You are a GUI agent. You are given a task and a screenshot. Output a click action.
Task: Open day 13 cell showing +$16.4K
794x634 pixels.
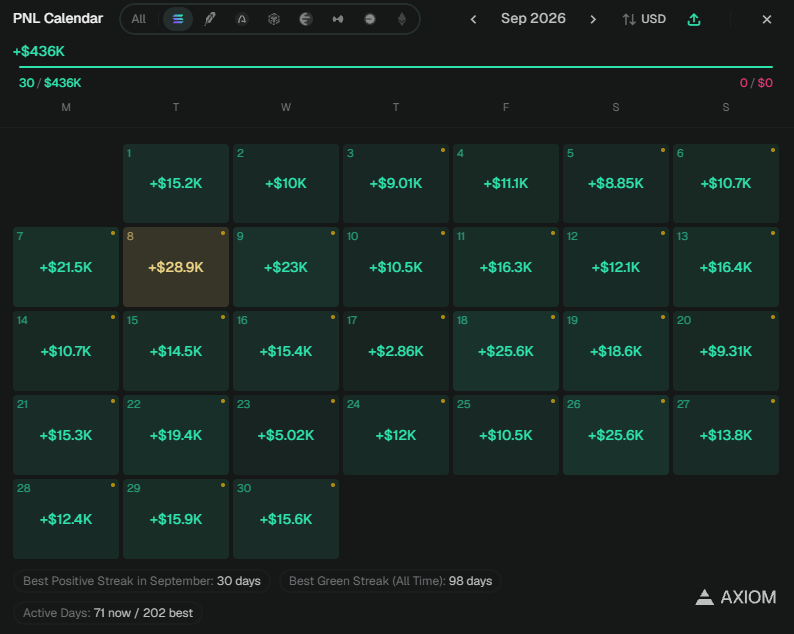click(726, 267)
